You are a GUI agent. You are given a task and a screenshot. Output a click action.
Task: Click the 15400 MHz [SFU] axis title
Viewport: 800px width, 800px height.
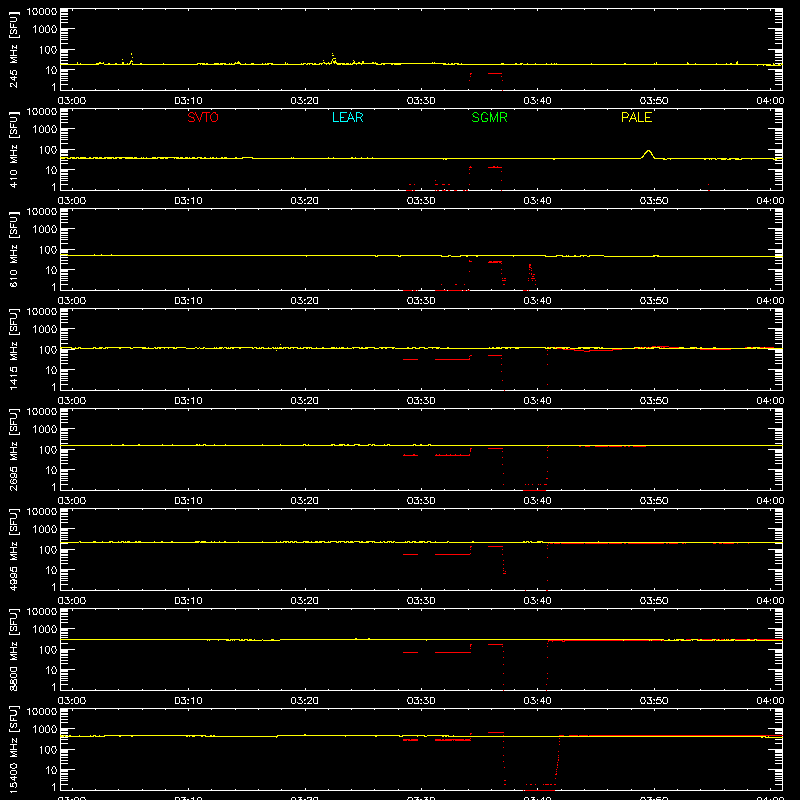(x=13, y=749)
